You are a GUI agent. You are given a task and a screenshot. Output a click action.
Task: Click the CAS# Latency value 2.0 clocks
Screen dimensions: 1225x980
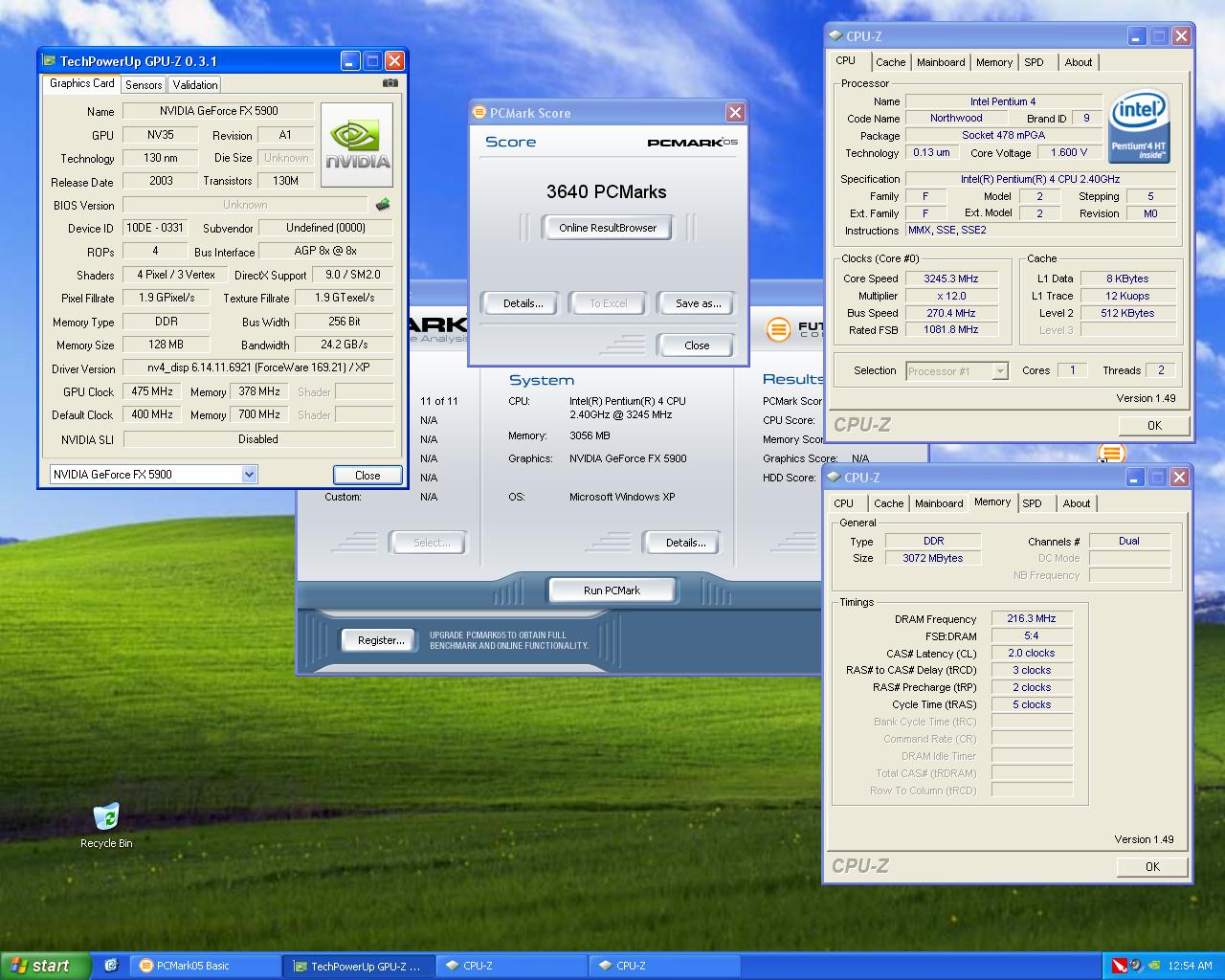point(1032,653)
